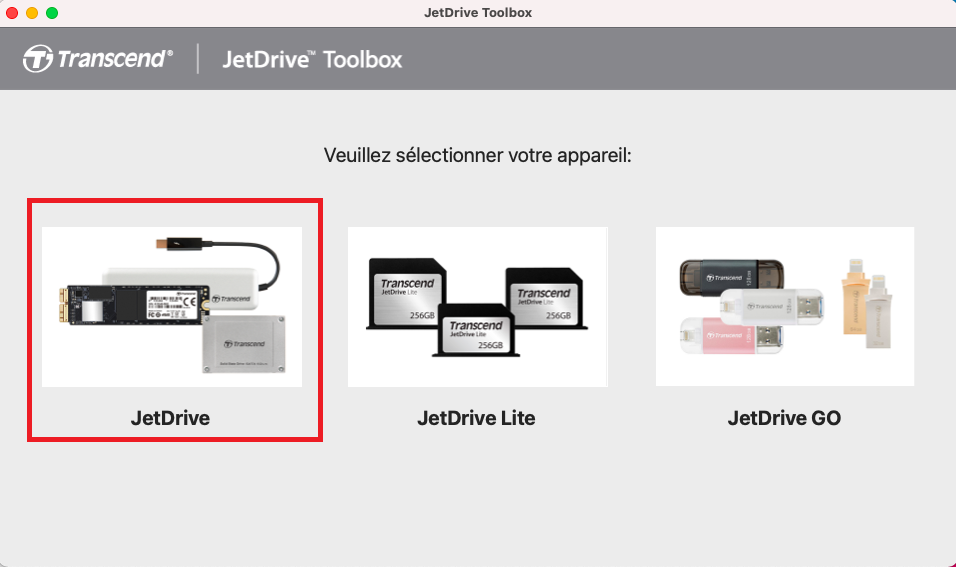Click the JetDrive Toolbox header title
The height and width of the screenshot is (567, 956).
click(x=312, y=59)
